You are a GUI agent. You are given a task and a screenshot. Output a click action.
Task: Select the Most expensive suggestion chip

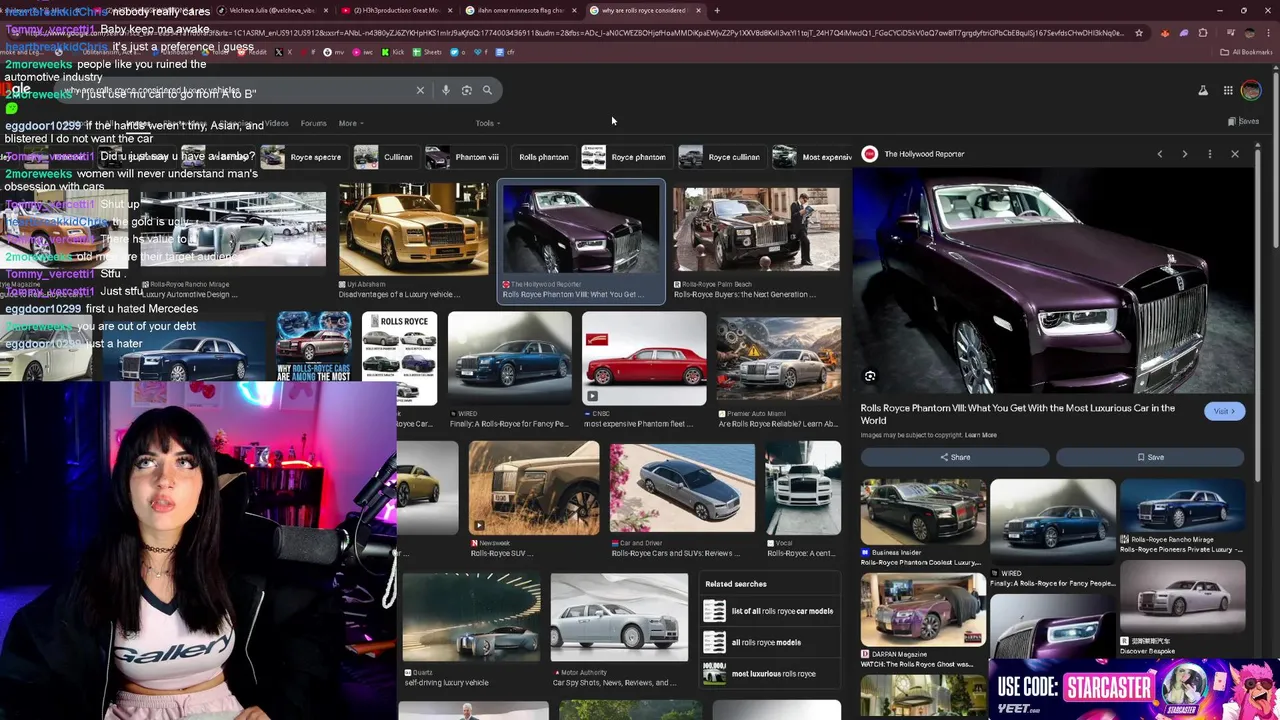[812, 157]
